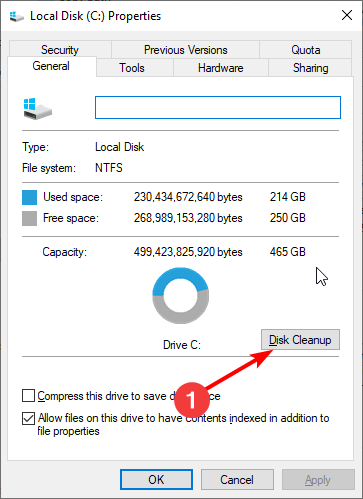Click the drive icon in the title bar
Viewport: 363px width, 499px height.
click(16, 16)
